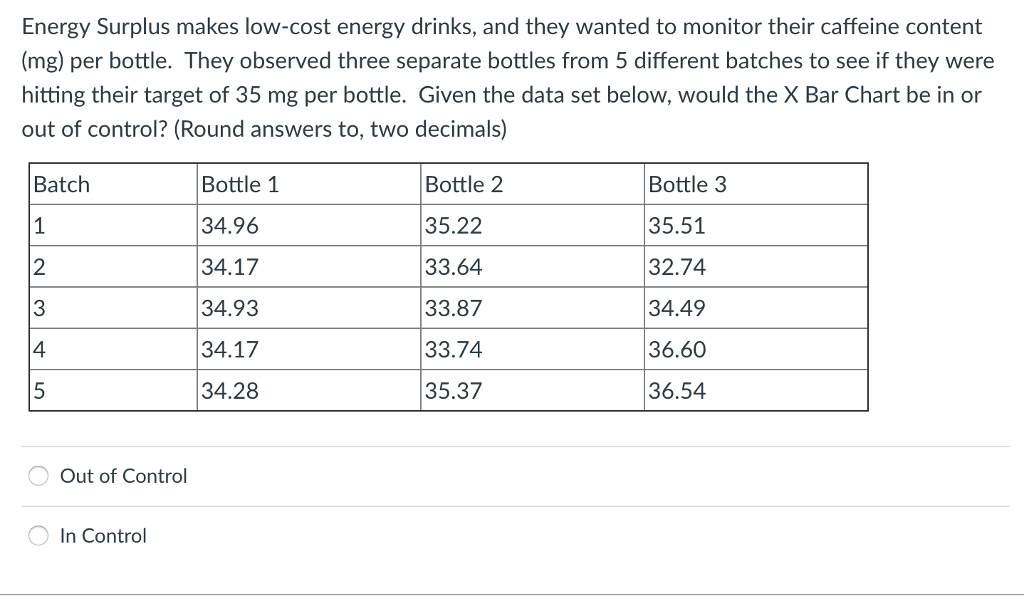Click the Batch column header
The image size is (1024, 601).
[x=113, y=184]
